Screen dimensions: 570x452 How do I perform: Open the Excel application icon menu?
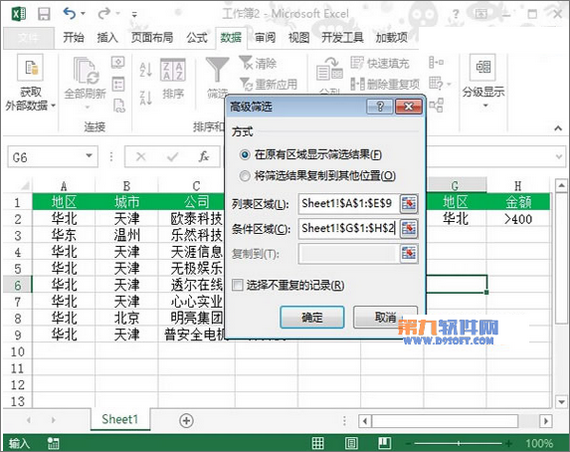point(19,14)
